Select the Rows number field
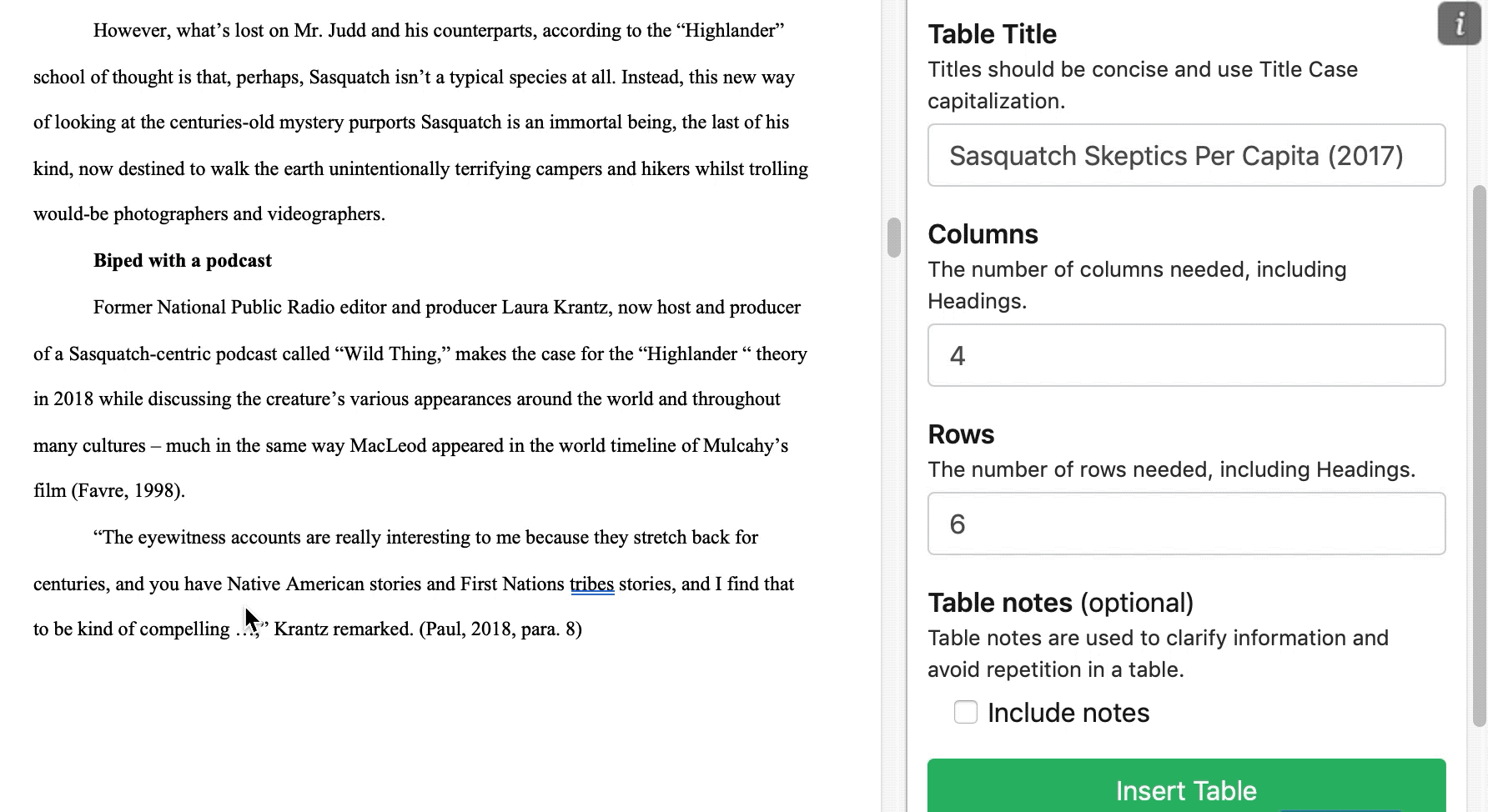 (x=1185, y=524)
